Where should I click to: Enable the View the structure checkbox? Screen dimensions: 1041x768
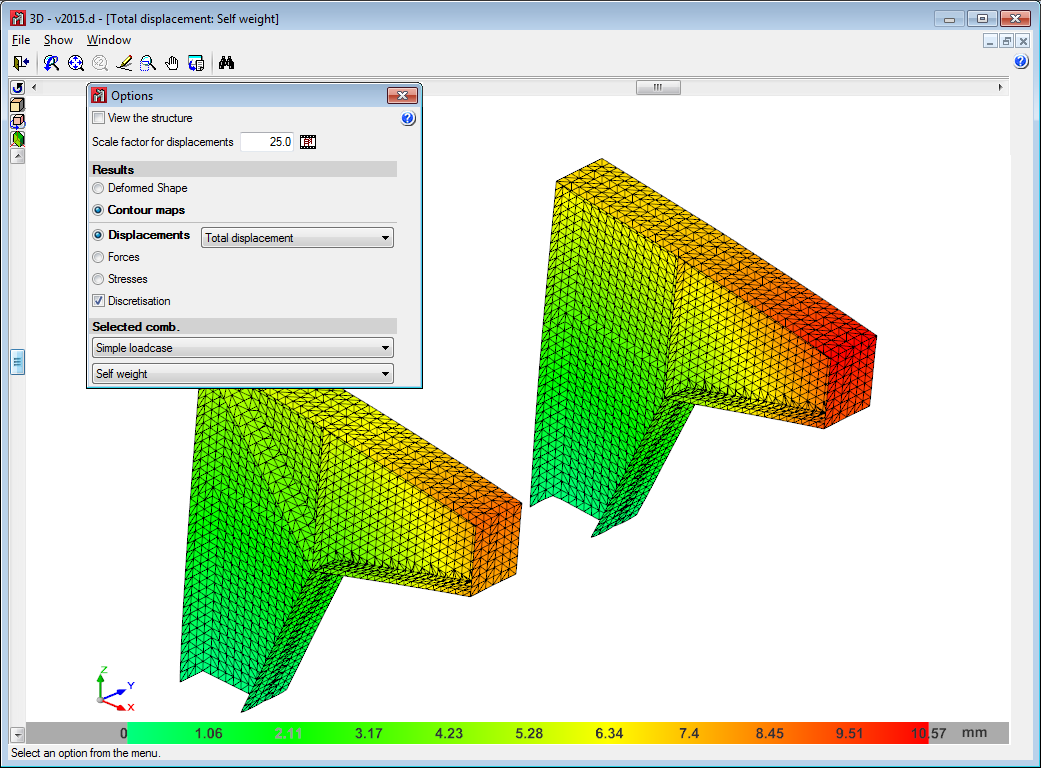98,118
